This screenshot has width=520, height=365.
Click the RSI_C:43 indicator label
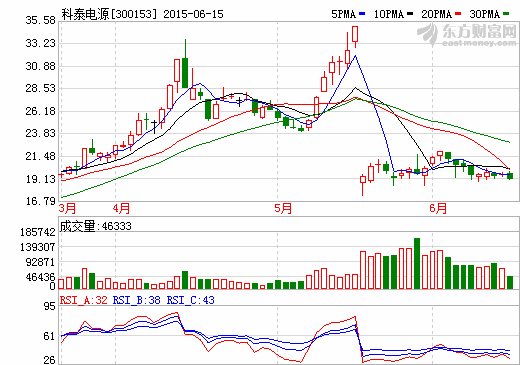tap(191, 300)
